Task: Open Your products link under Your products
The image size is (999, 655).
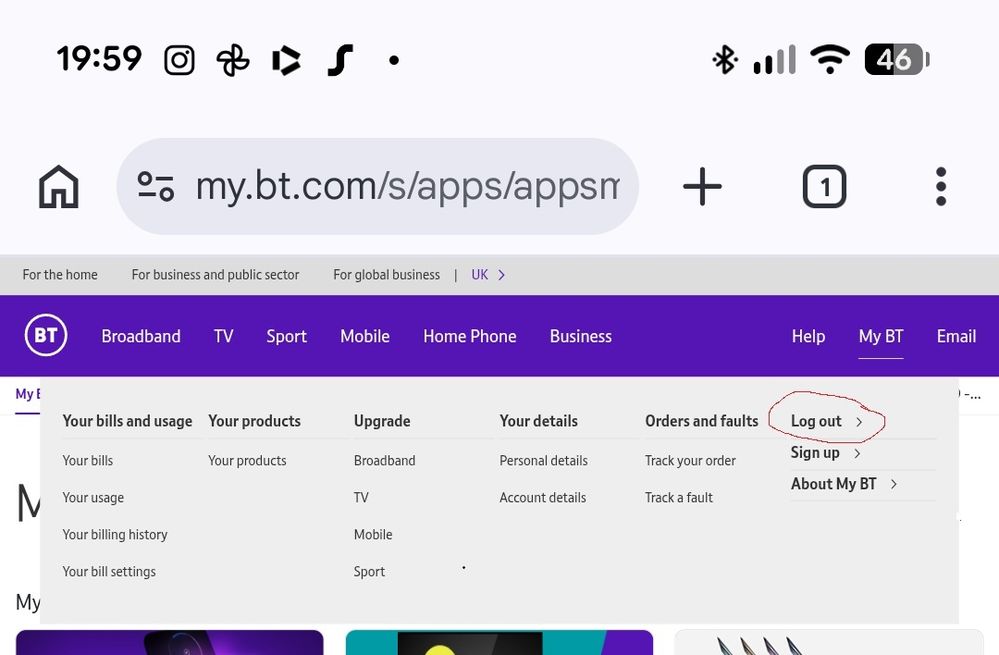Action: (x=247, y=461)
